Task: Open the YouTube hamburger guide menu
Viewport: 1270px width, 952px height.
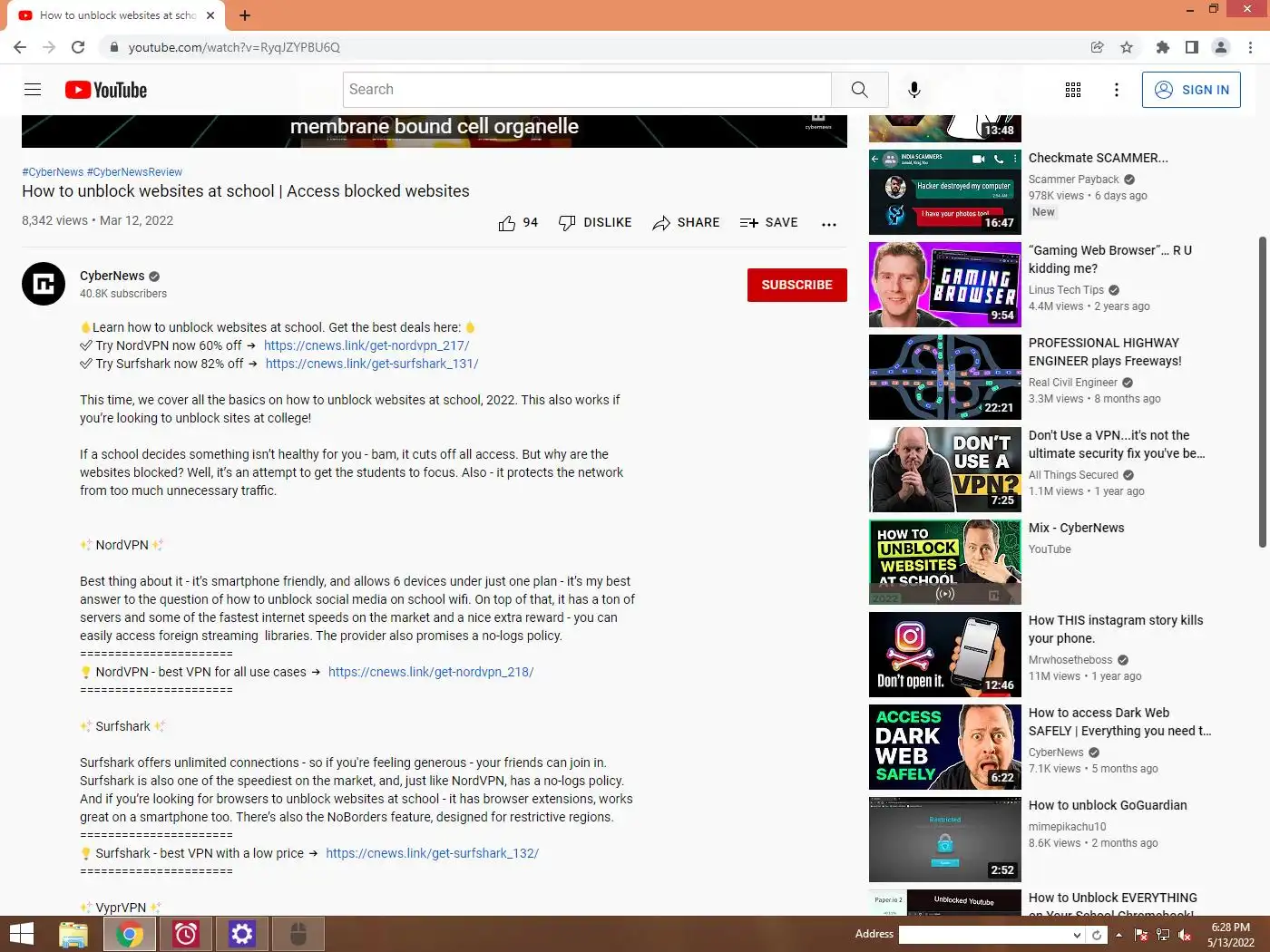Action: coord(33,90)
